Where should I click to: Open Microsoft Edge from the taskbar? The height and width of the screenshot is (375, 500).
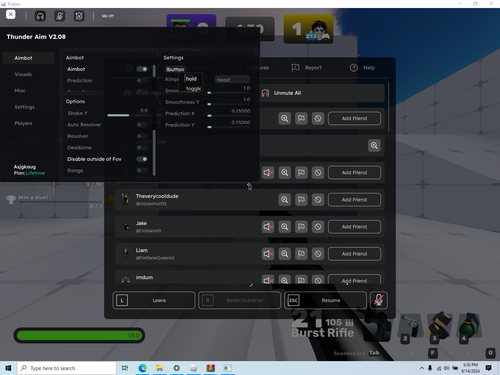[x=143, y=368]
